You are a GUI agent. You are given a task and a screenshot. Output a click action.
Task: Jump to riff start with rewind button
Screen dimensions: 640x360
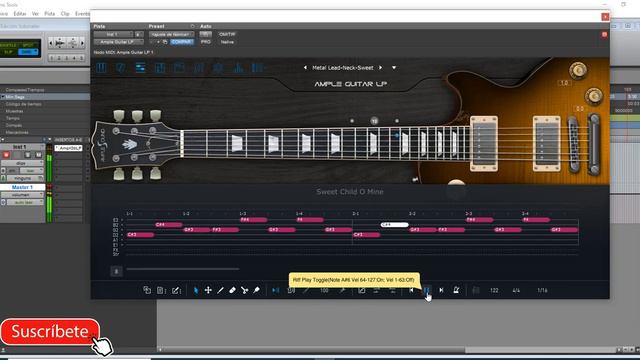[x=411, y=290]
